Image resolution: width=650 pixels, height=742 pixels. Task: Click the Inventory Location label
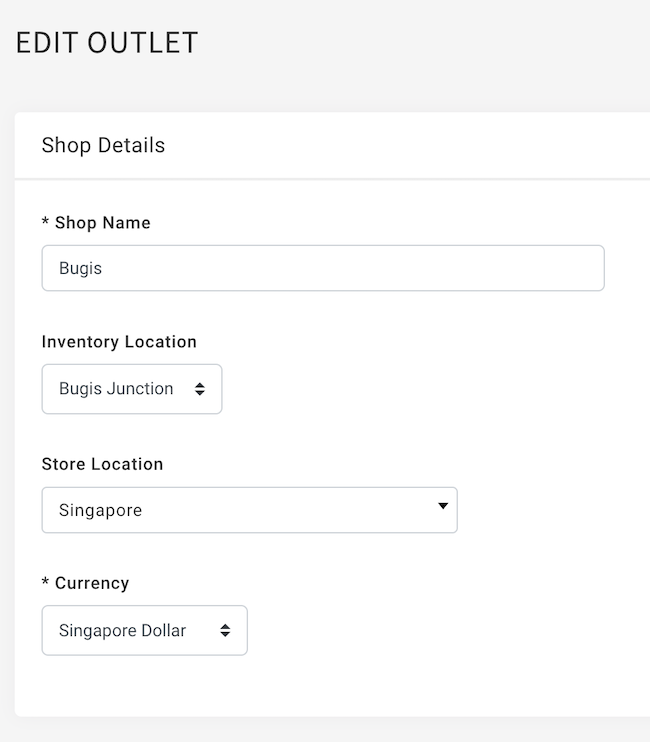pyautogui.click(x=119, y=342)
